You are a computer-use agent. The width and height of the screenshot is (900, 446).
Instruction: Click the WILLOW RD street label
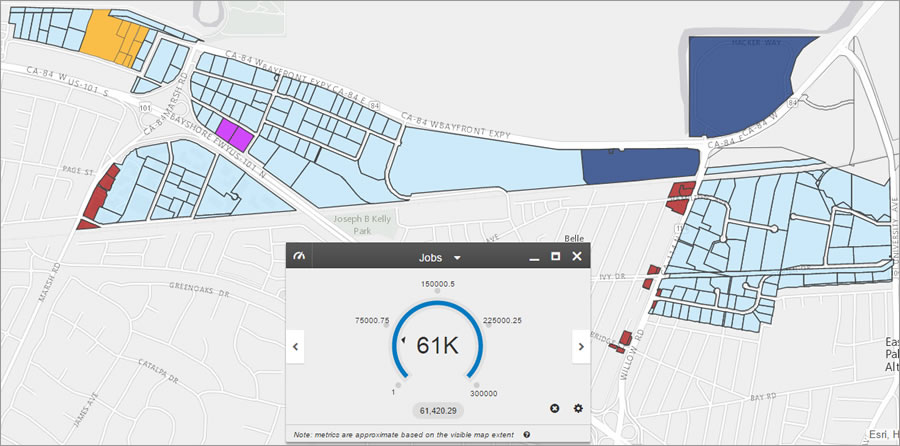(633, 356)
